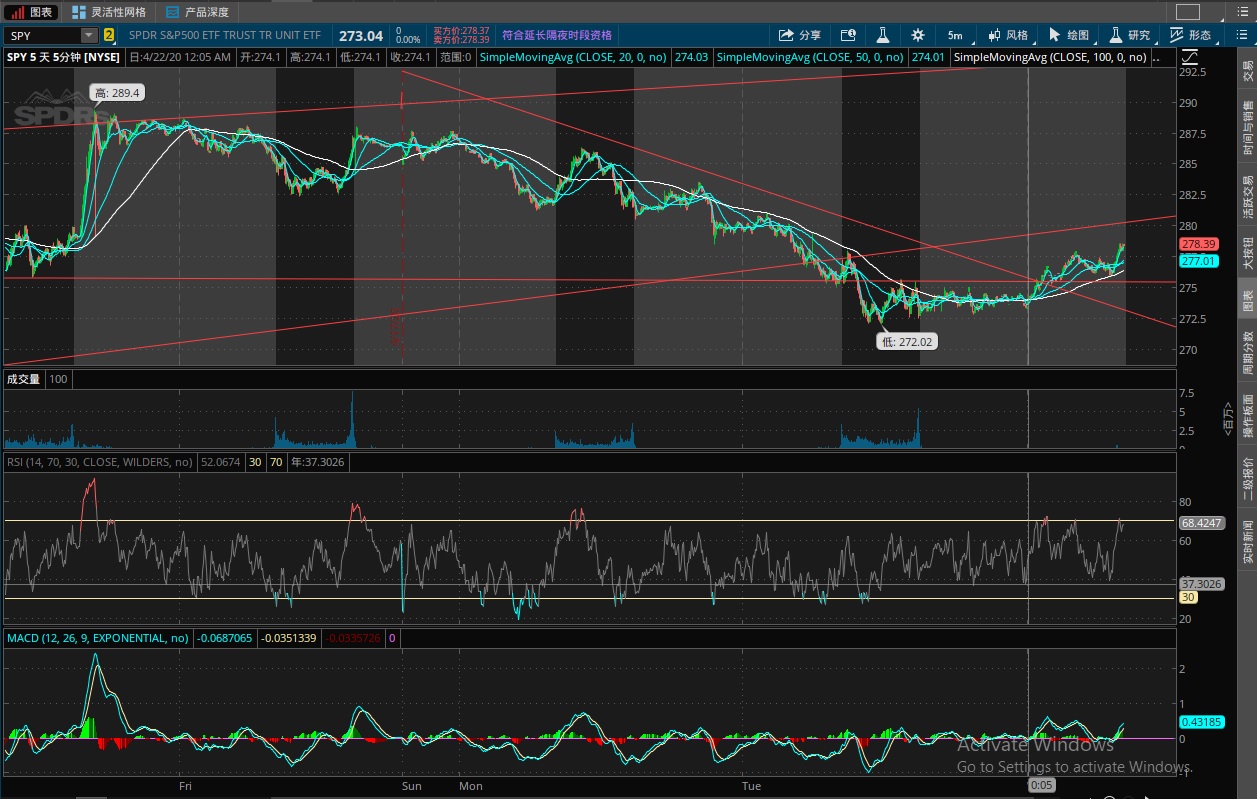Click SimpleMovingAvg (CLOSE, 20, 0, no) study label
Screen dimensions: 1257x799
pyautogui.click(x=573, y=57)
